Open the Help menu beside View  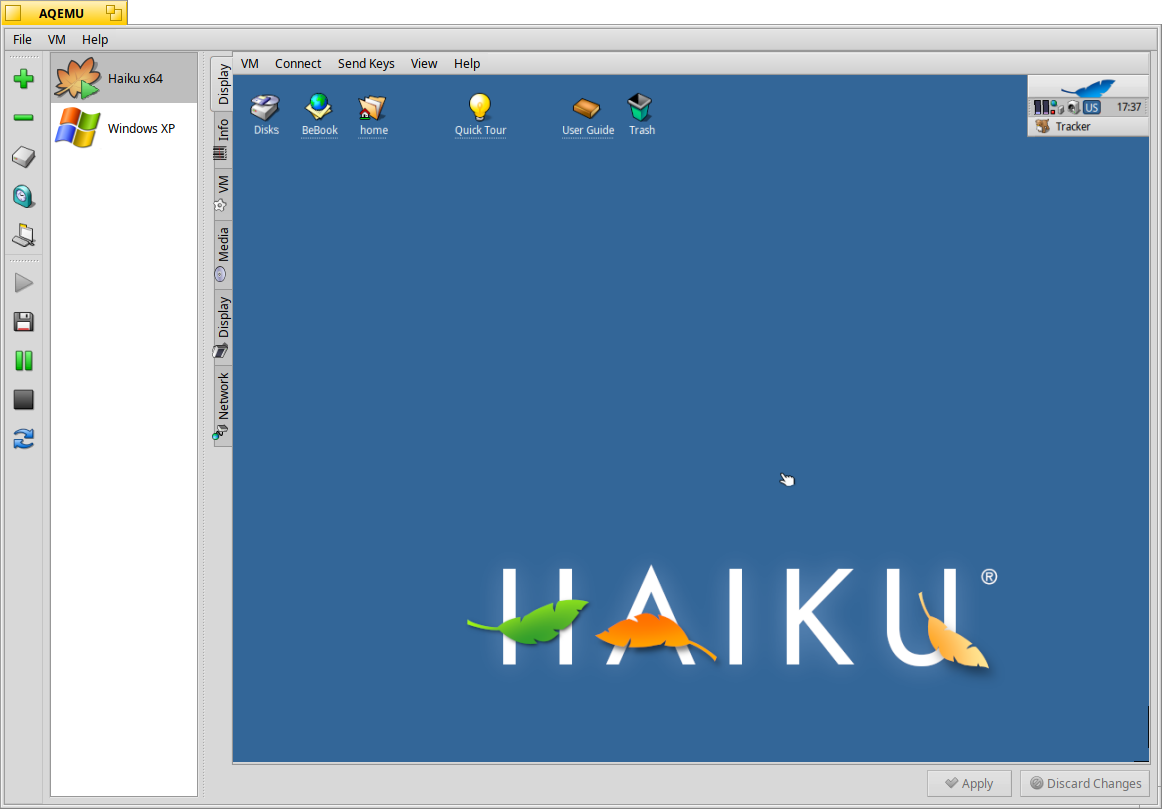coord(467,64)
